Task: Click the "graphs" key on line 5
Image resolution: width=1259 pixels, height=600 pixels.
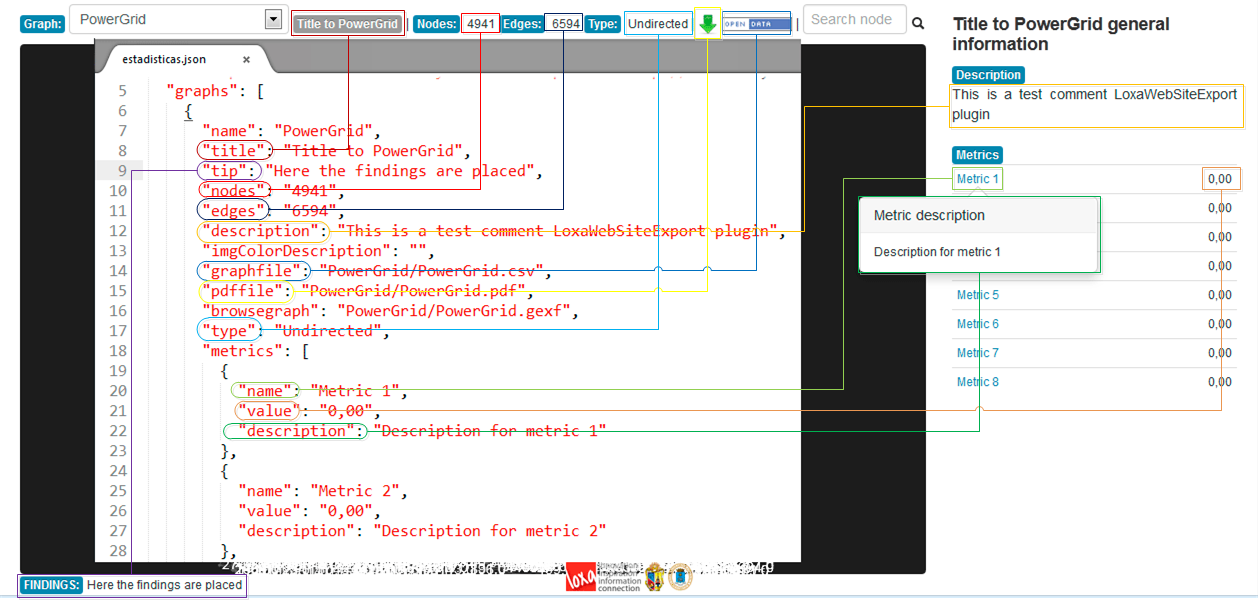Action: click(202, 91)
